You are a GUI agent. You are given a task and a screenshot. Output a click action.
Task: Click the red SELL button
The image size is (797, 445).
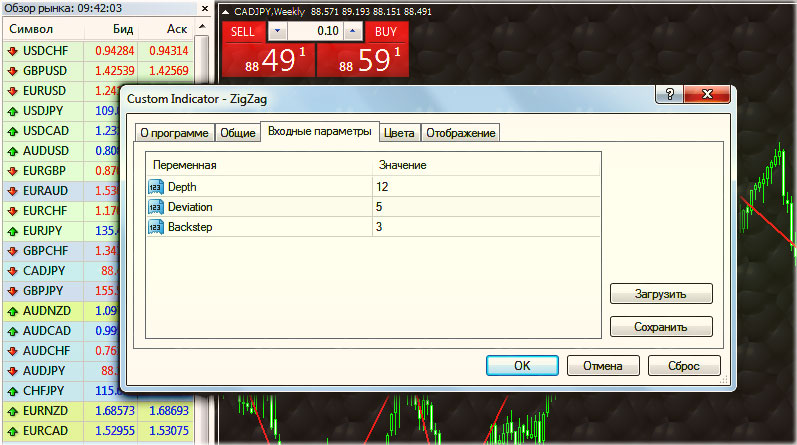click(x=243, y=32)
